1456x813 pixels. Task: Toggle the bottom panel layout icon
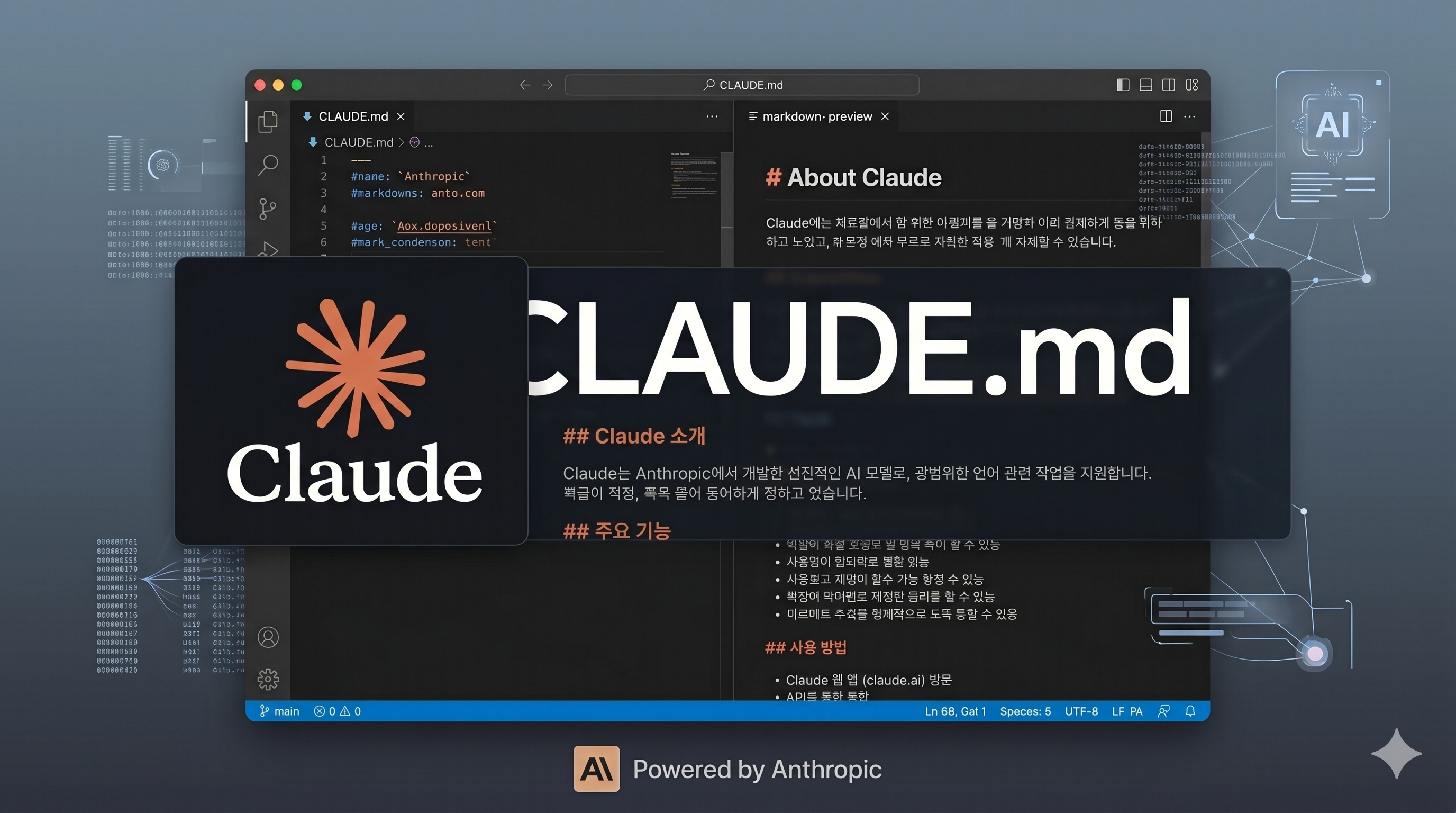pyautogui.click(x=1145, y=85)
